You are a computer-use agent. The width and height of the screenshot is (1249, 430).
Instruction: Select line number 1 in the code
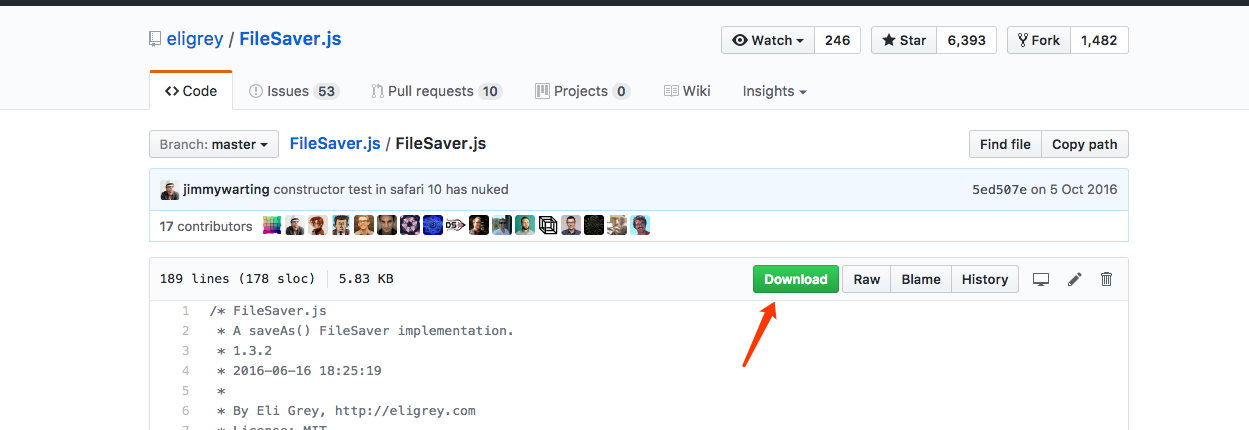[x=185, y=311]
